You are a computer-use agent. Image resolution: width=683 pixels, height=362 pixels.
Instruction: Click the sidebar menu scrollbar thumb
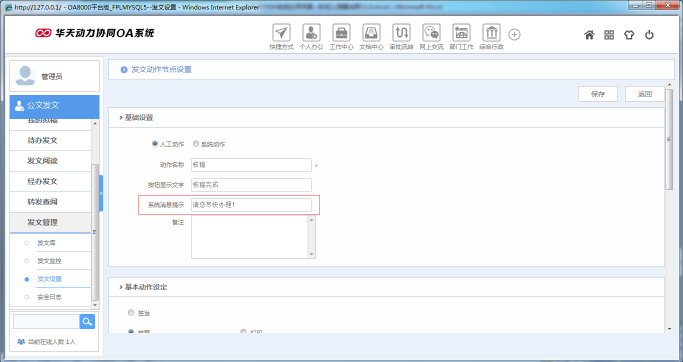[x=95, y=231]
